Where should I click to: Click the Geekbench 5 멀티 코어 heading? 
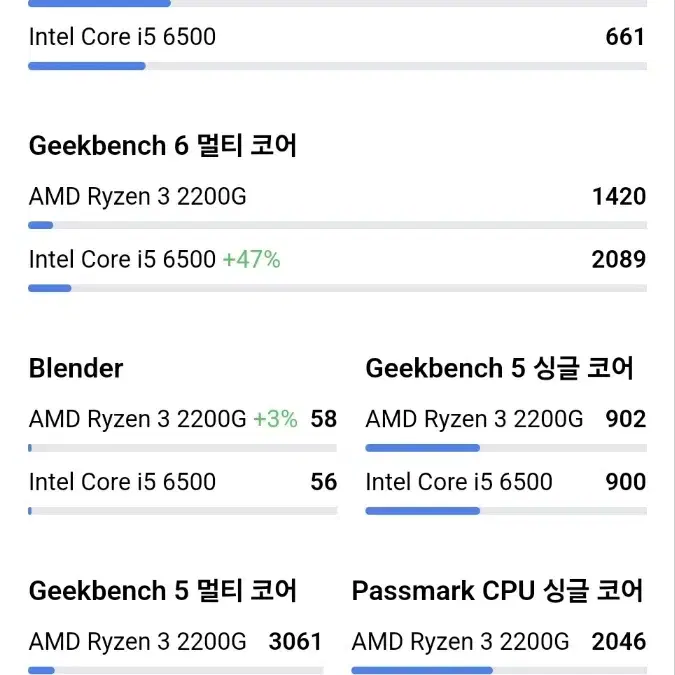coord(163,591)
